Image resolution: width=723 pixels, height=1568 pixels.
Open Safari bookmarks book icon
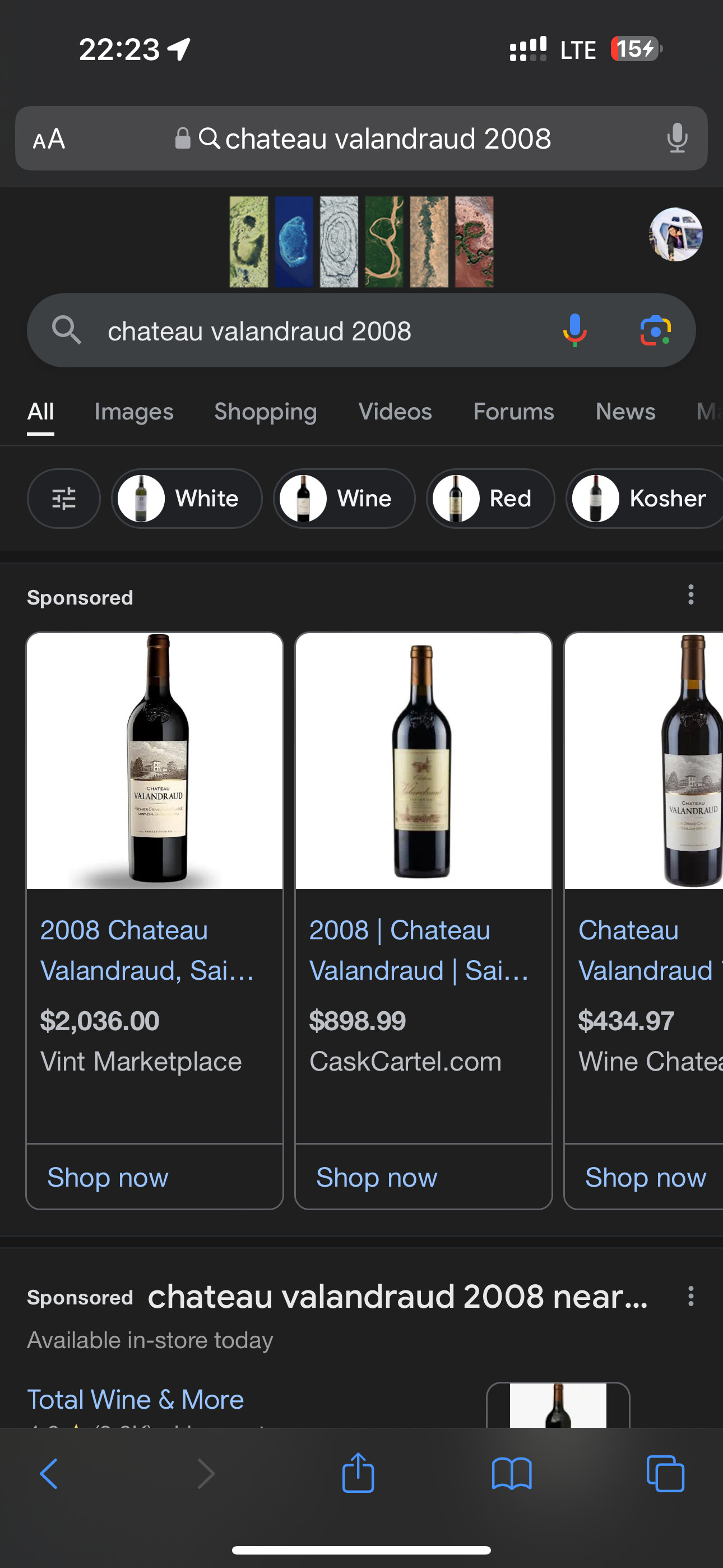coord(511,1474)
